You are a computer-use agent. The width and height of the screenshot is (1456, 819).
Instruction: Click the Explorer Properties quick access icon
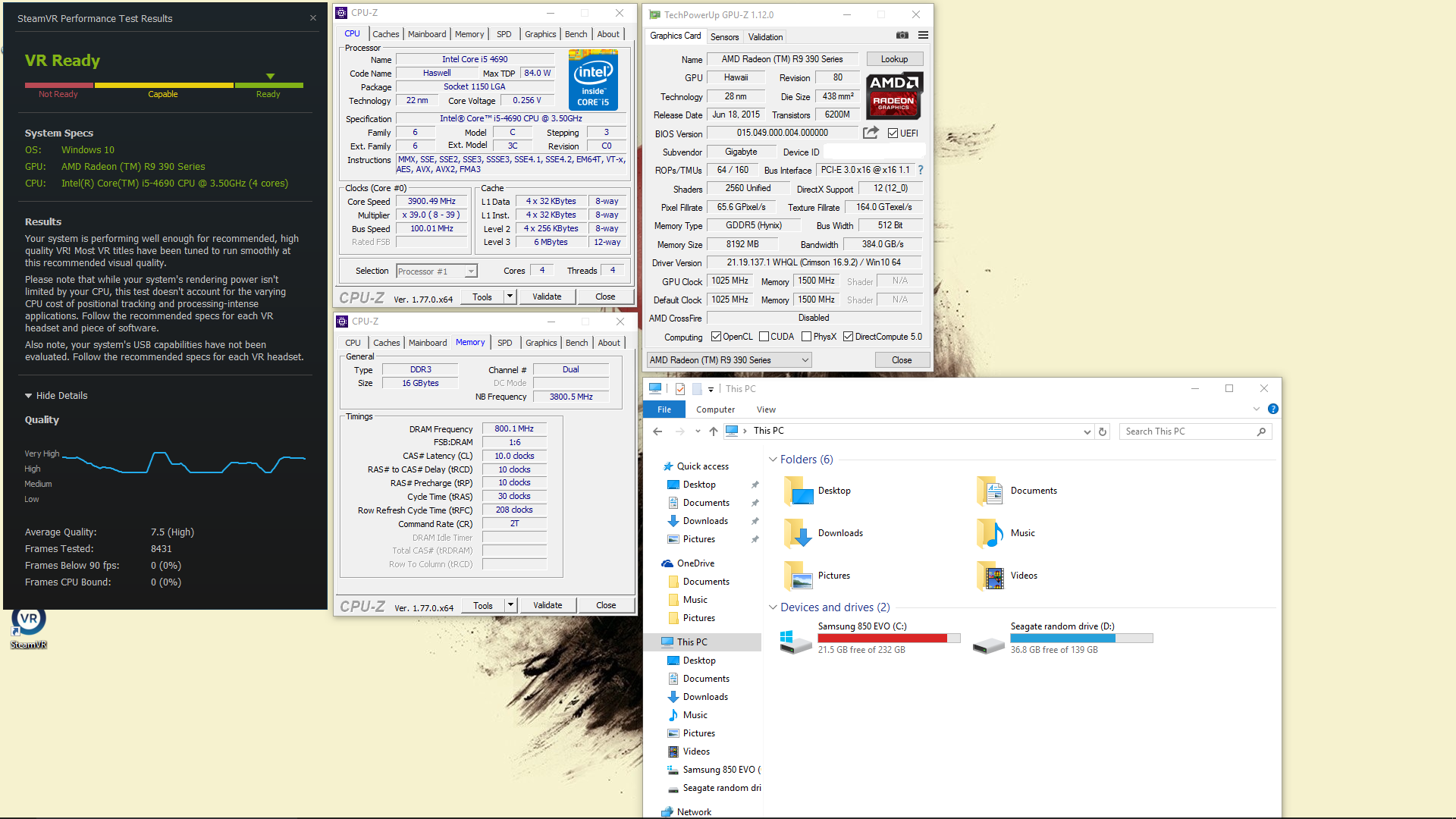click(680, 389)
